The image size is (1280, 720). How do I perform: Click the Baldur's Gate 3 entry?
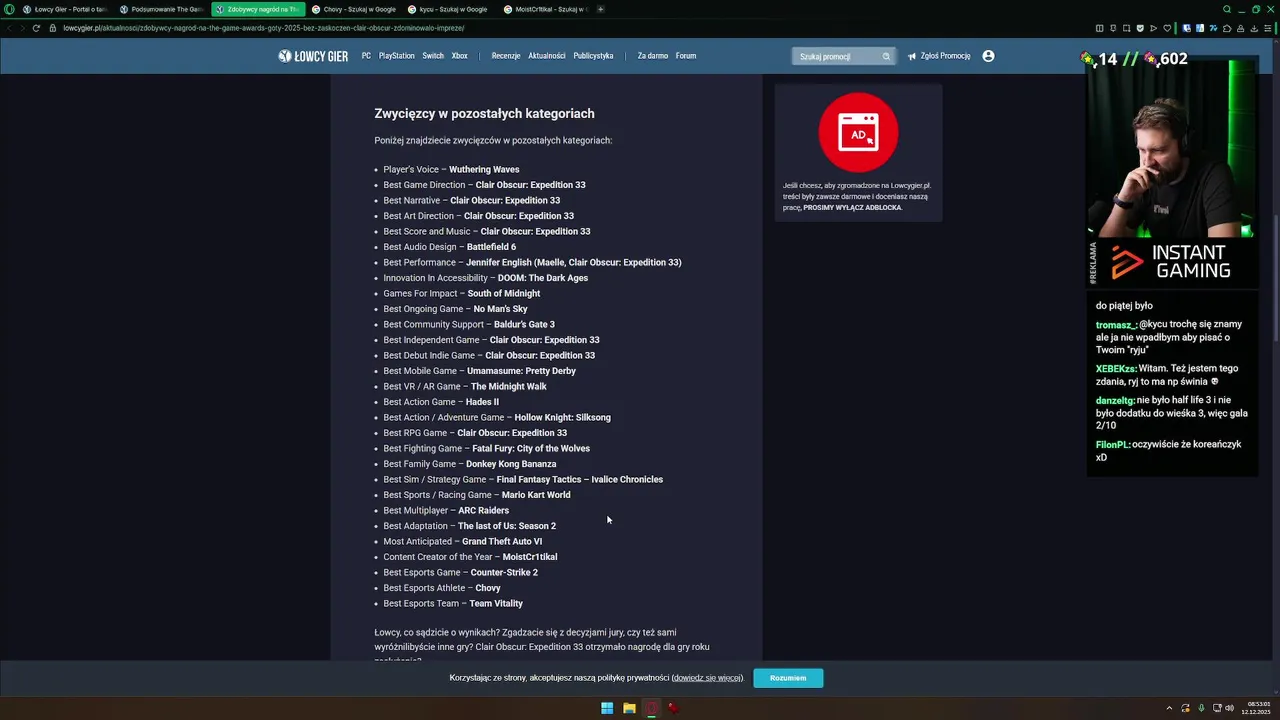(x=524, y=324)
